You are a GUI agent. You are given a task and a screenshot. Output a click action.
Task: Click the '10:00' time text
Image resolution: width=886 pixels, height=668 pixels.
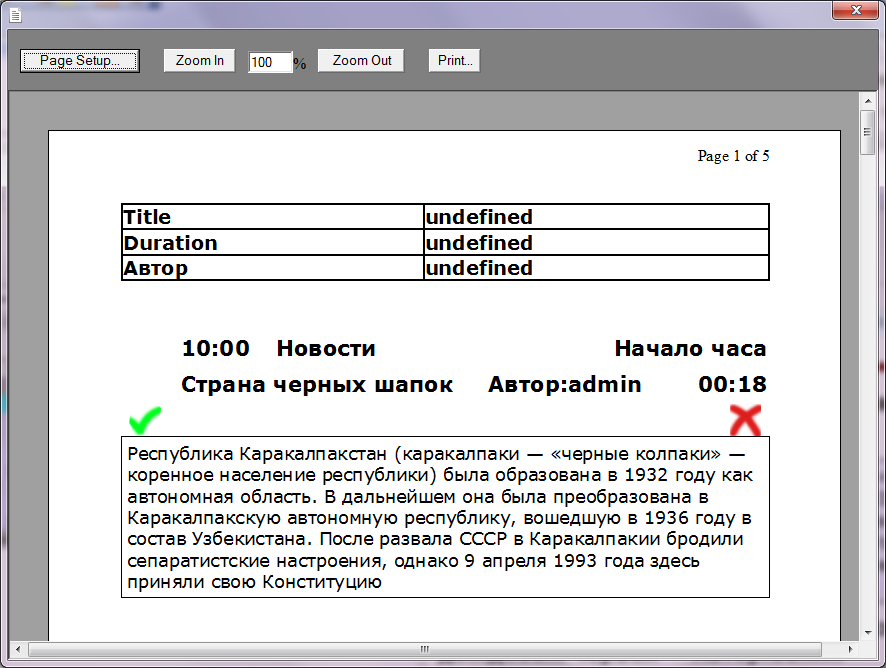tap(215, 348)
